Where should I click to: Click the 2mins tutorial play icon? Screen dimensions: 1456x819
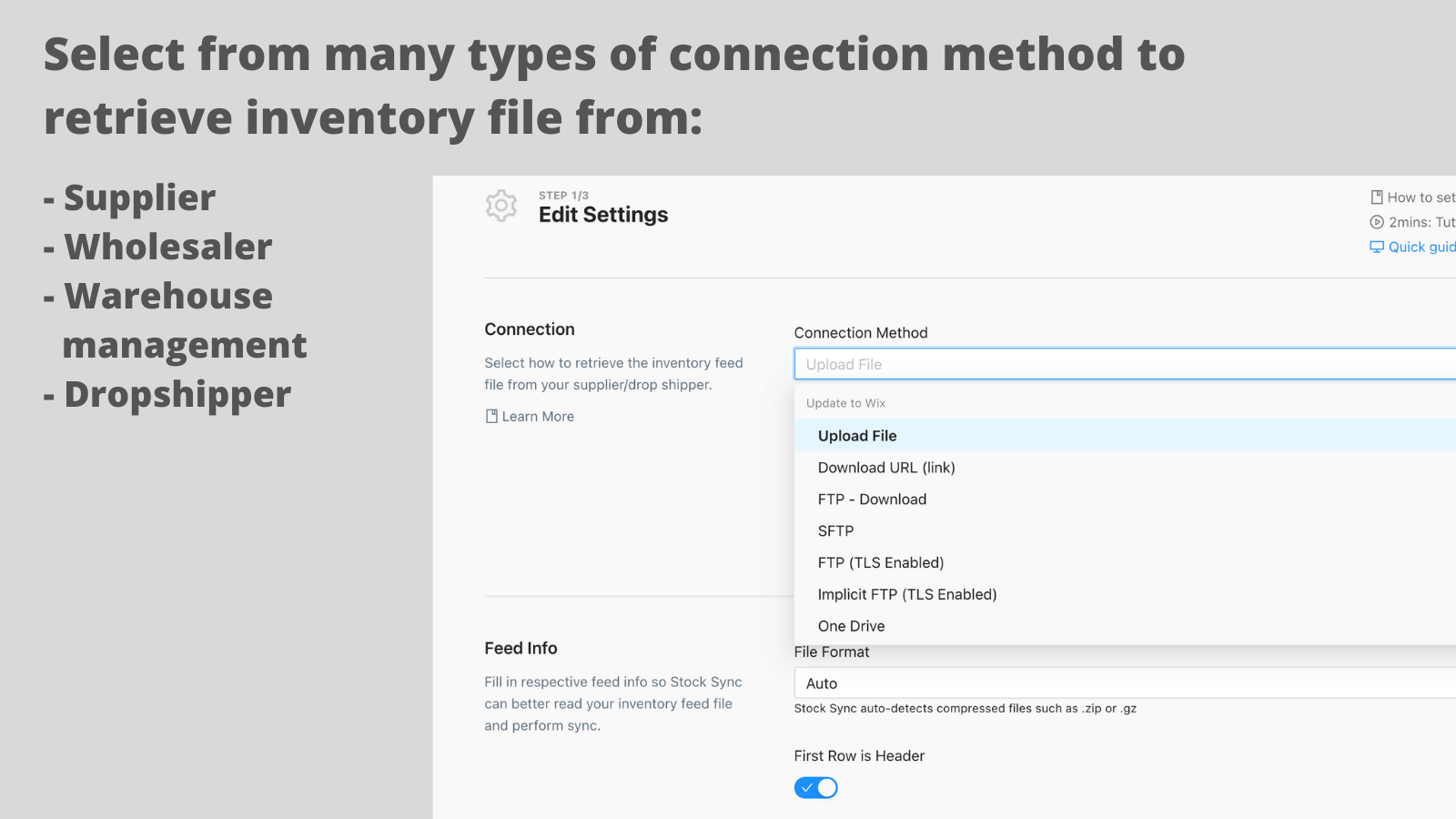coord(1377,222)
